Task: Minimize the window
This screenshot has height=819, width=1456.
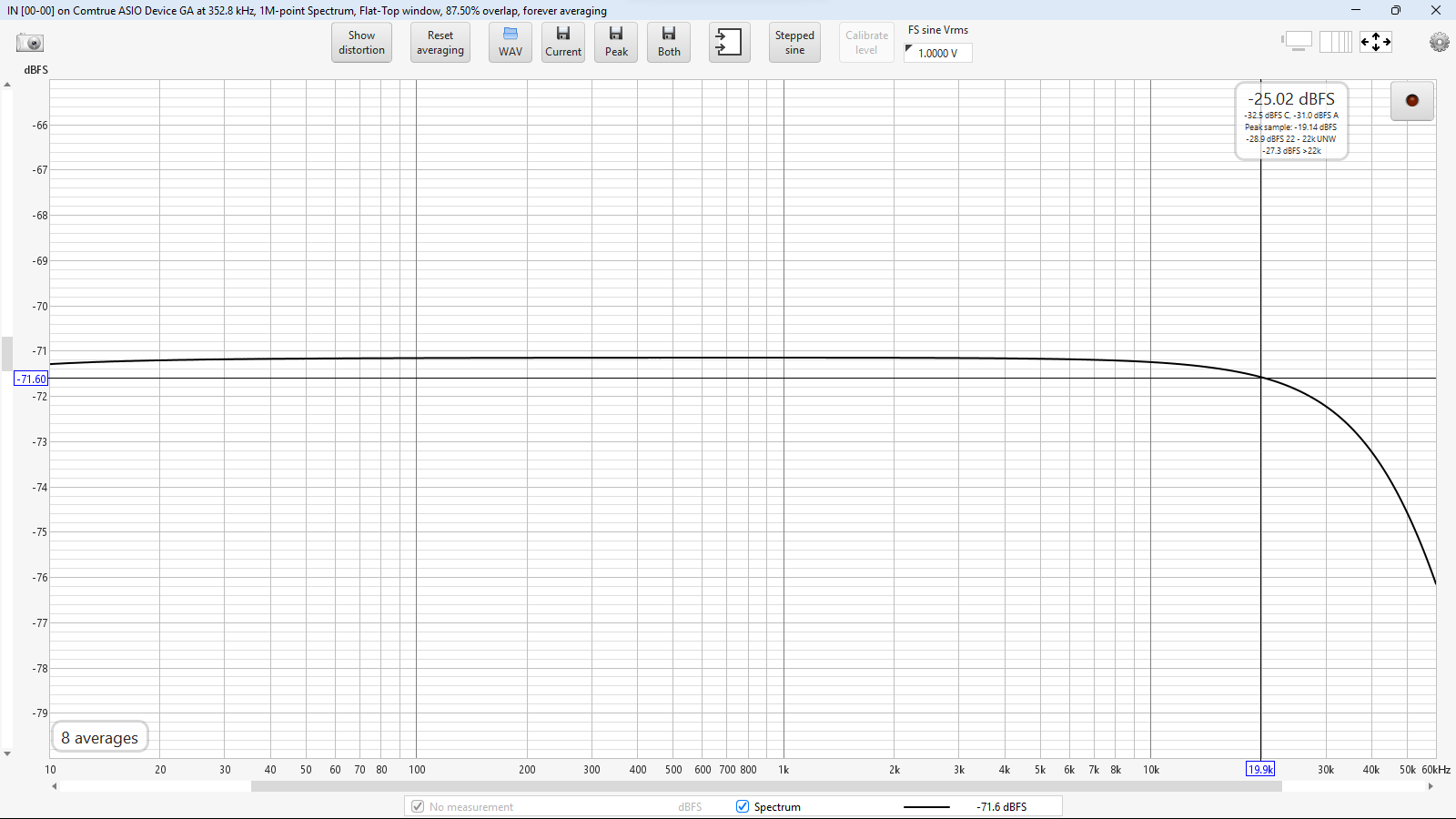Action: (x=1356, y=10)
